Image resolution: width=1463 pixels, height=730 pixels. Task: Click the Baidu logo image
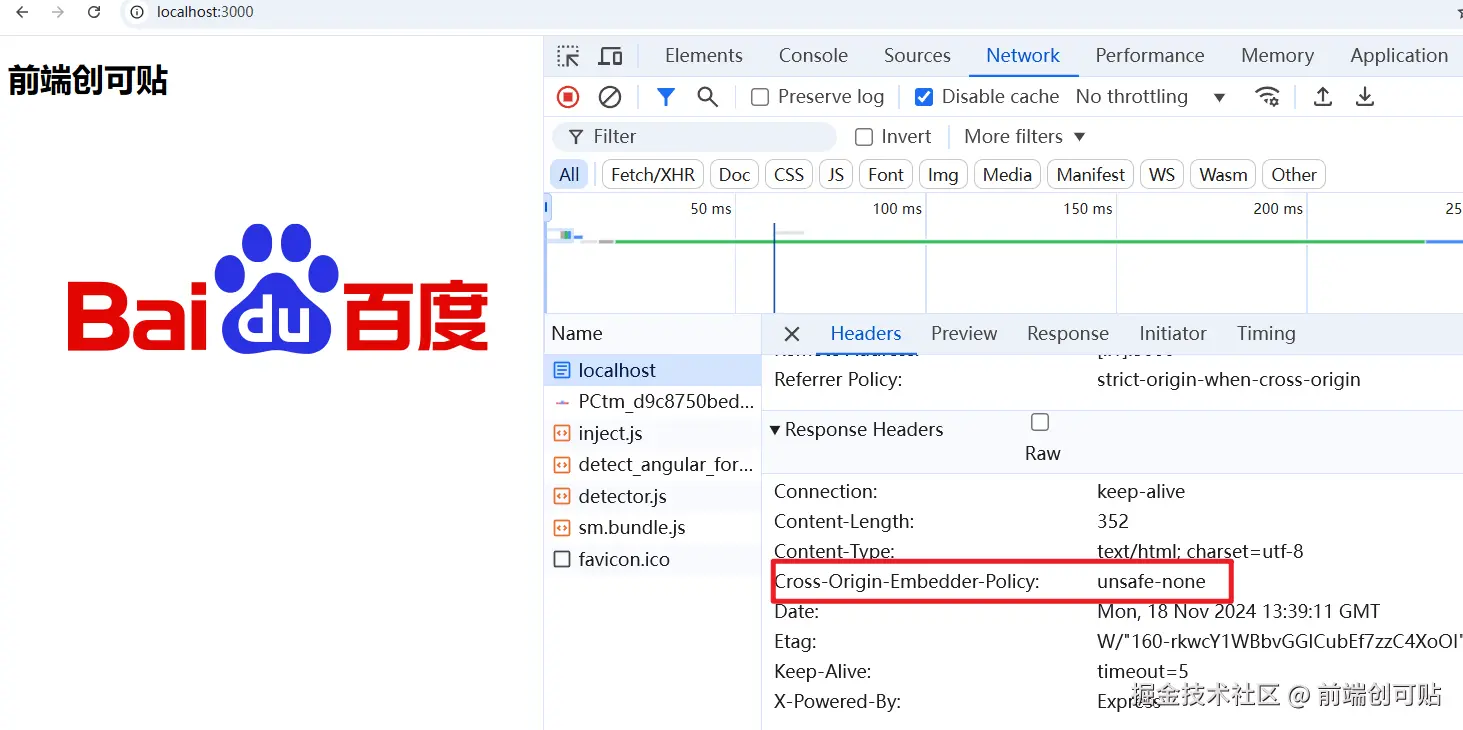click(278, 288)
